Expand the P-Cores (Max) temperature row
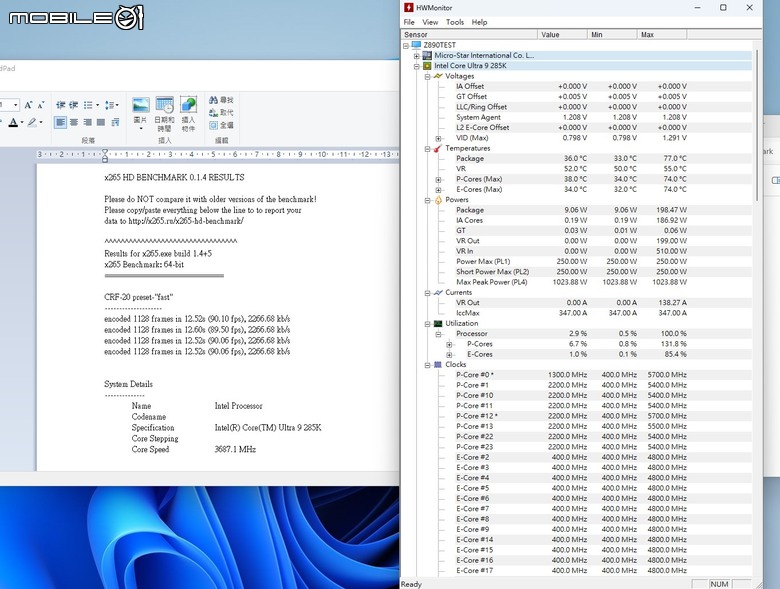 (438, 180)
